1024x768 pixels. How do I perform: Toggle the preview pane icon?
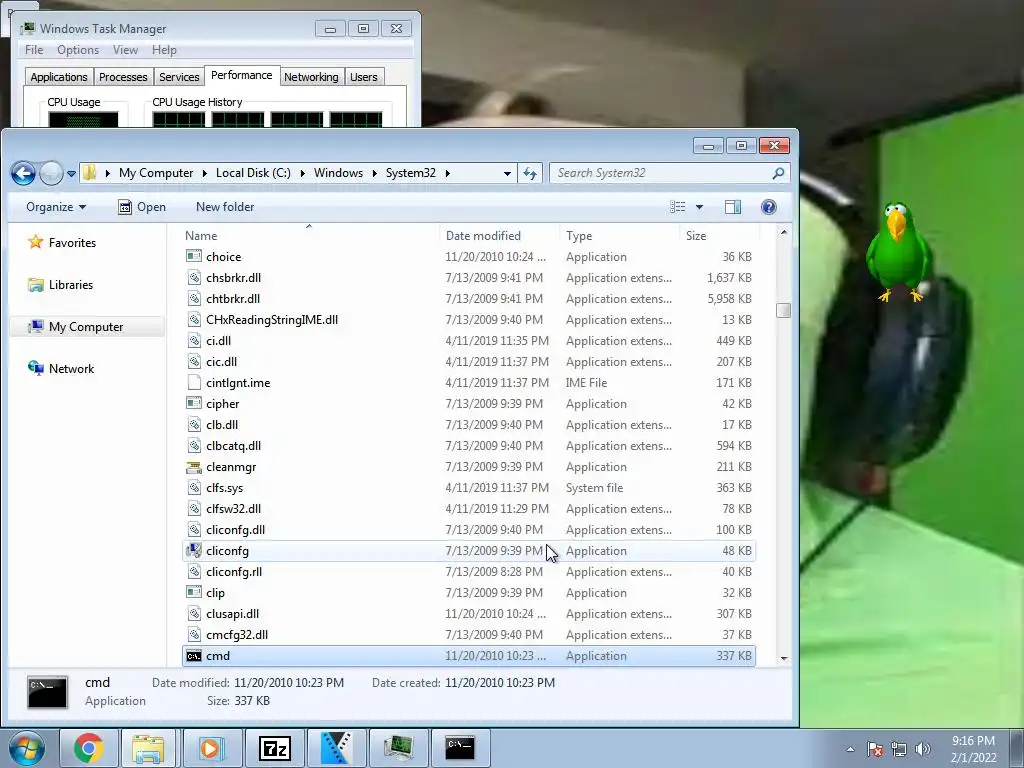733,207
